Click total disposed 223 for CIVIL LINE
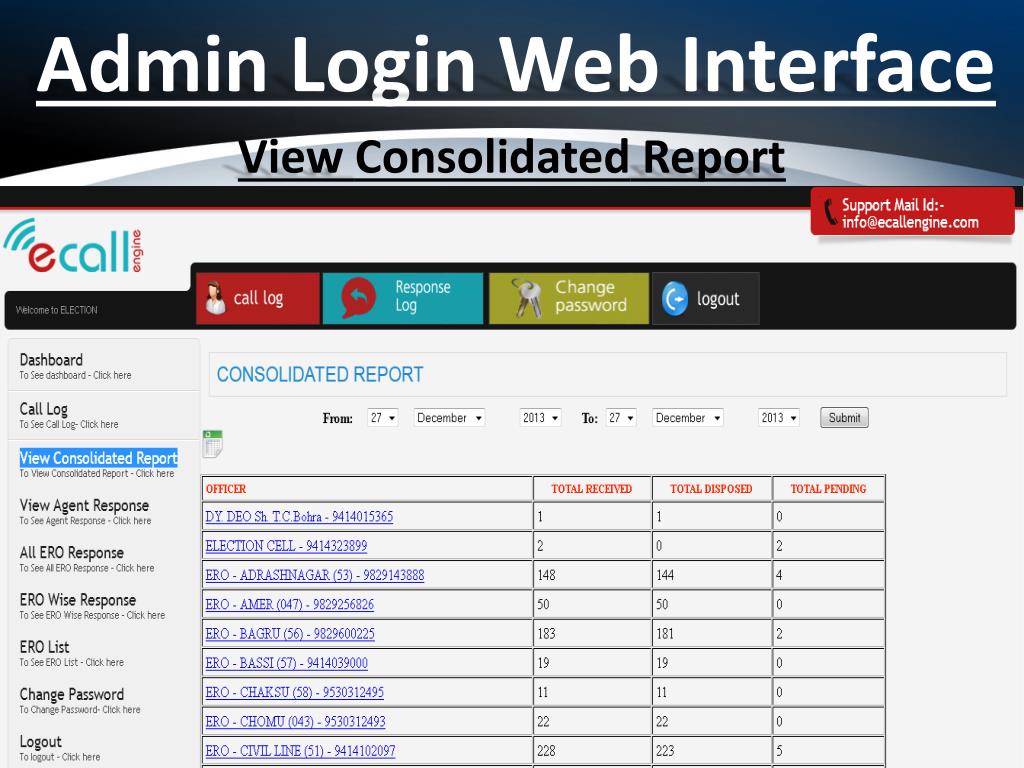Viewport: 1024px width, 768px height. (665, 751)
